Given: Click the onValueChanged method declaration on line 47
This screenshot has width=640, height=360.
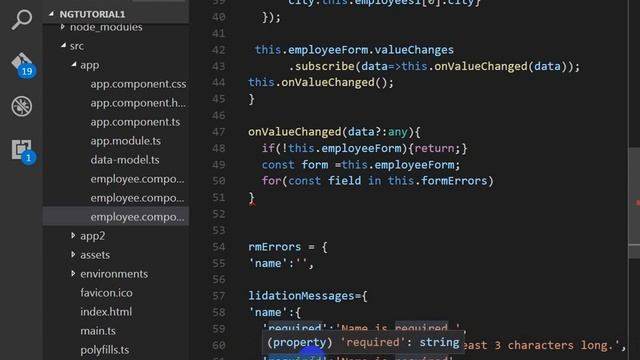Looking at the screenshot, I should click(294, 132).
